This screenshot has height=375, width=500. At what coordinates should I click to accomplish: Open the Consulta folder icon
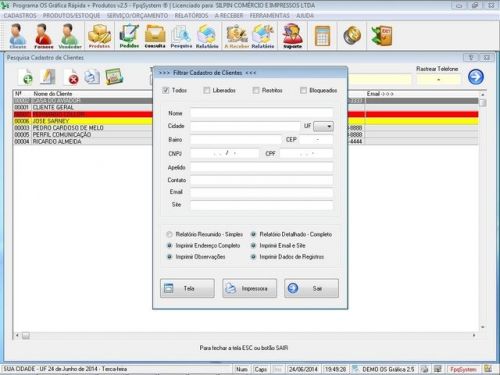tap(155, 36)
